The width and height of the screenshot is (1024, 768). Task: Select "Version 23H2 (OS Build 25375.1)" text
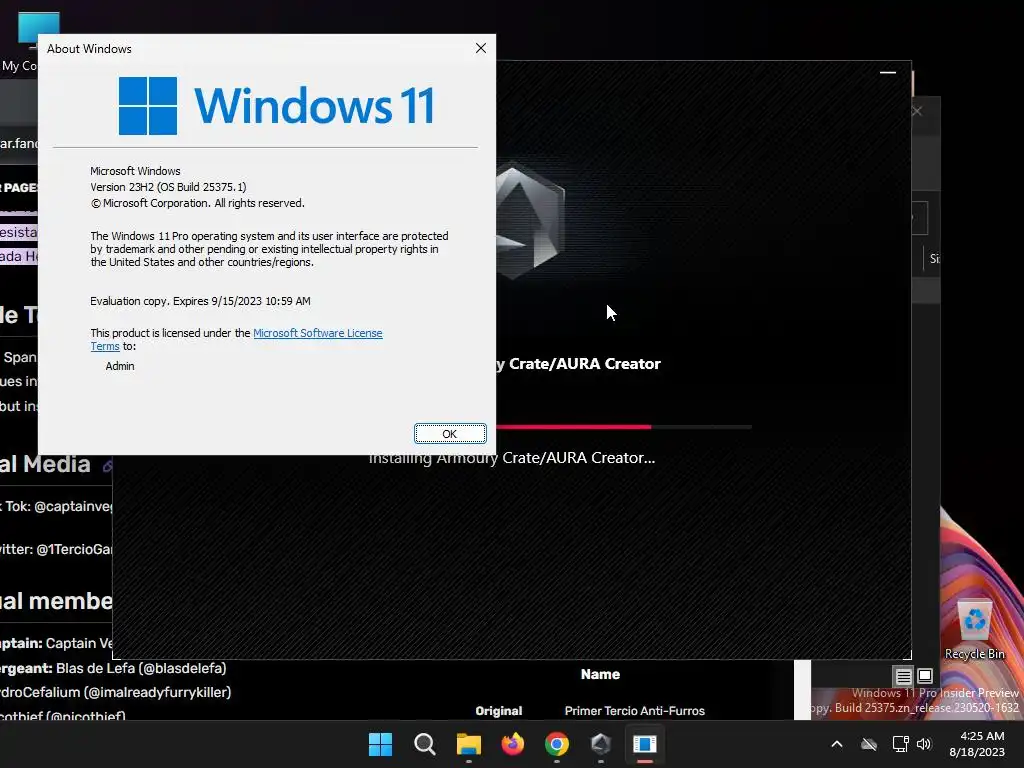click(168, 187)
